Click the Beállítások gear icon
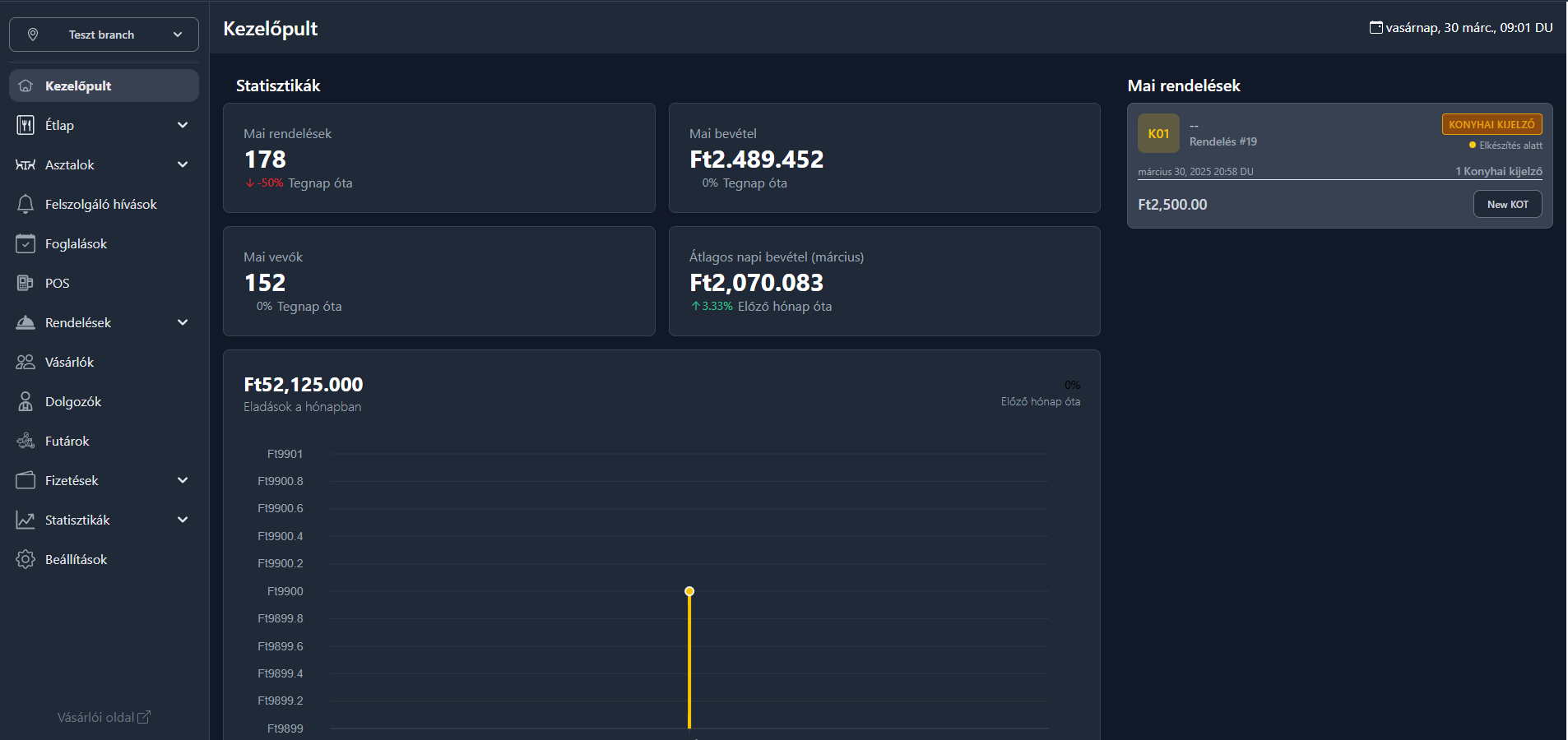 coord(26,559)
